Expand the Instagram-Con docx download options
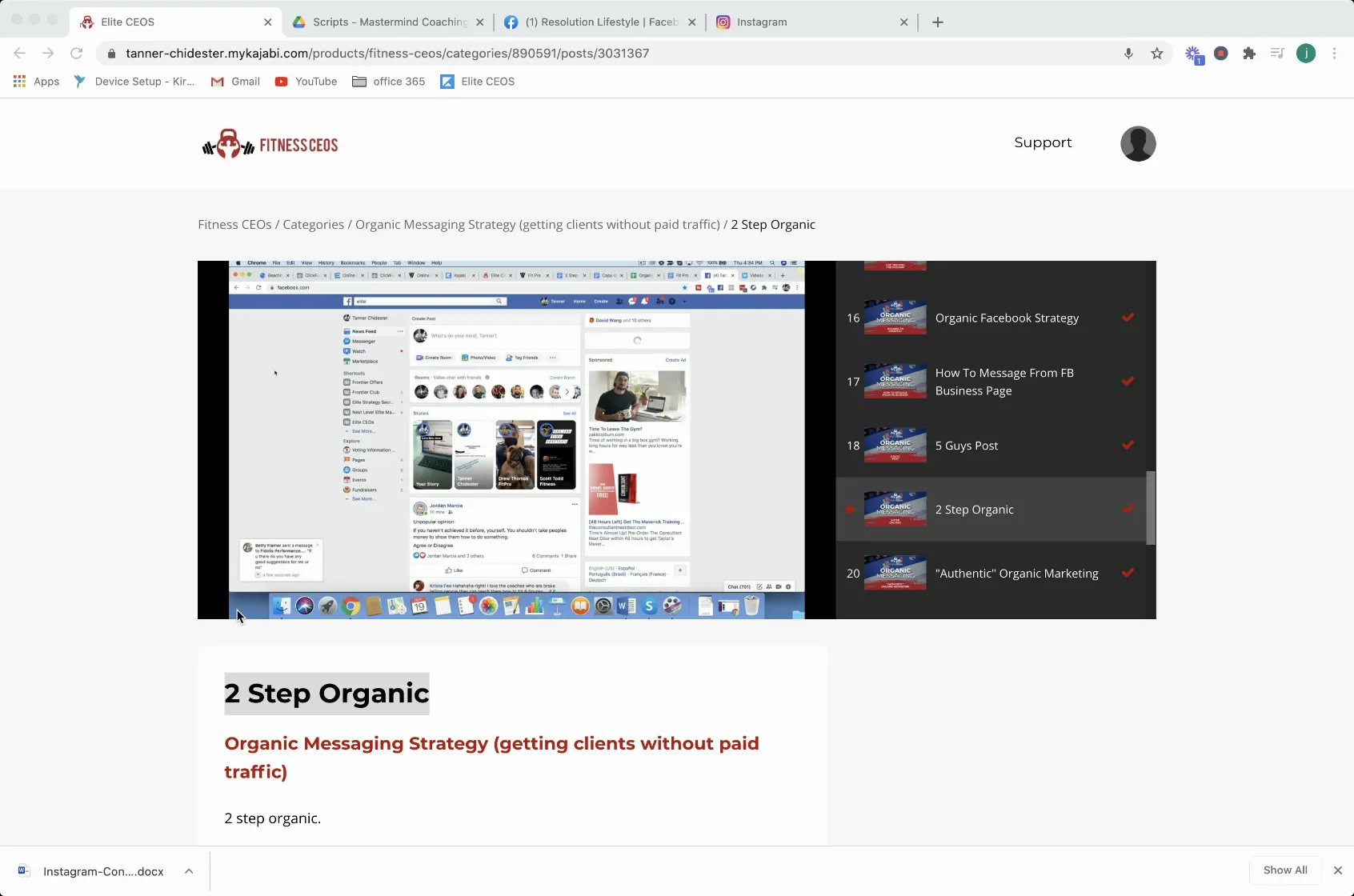Image resolution: width=1354 pixels, height=896 pixels. click(189, 871)
